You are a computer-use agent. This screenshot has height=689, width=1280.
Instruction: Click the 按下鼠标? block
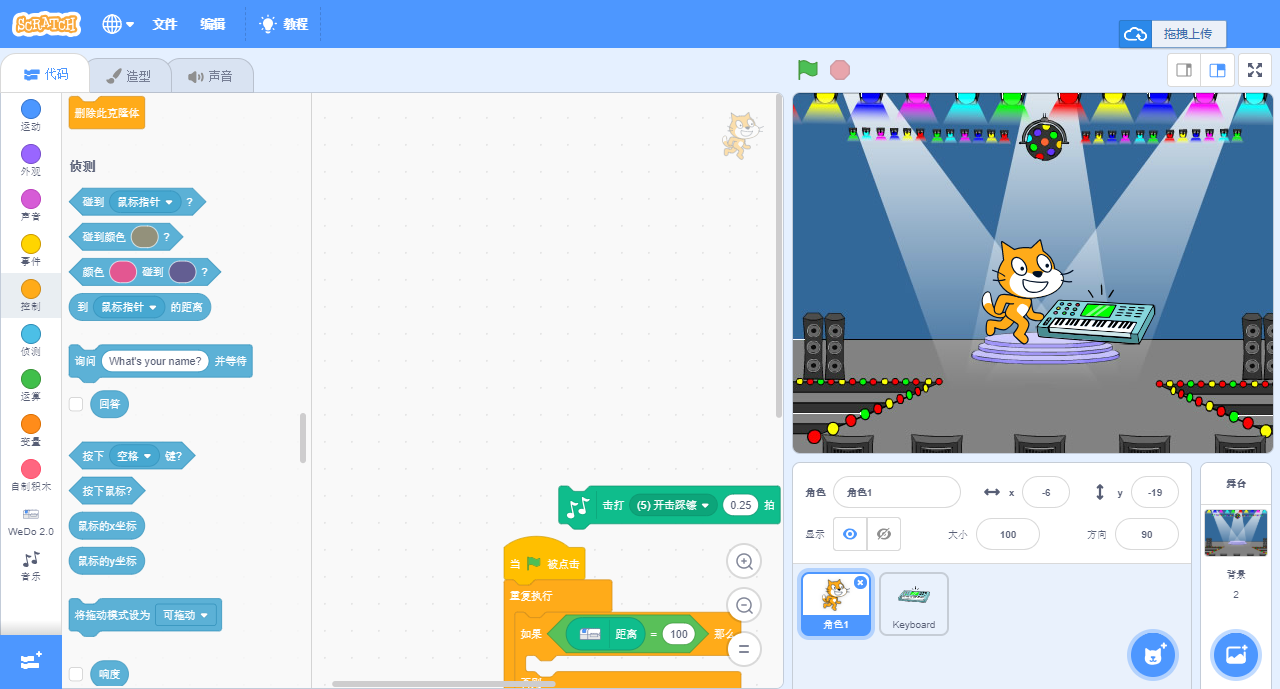[x=107, y=491]
